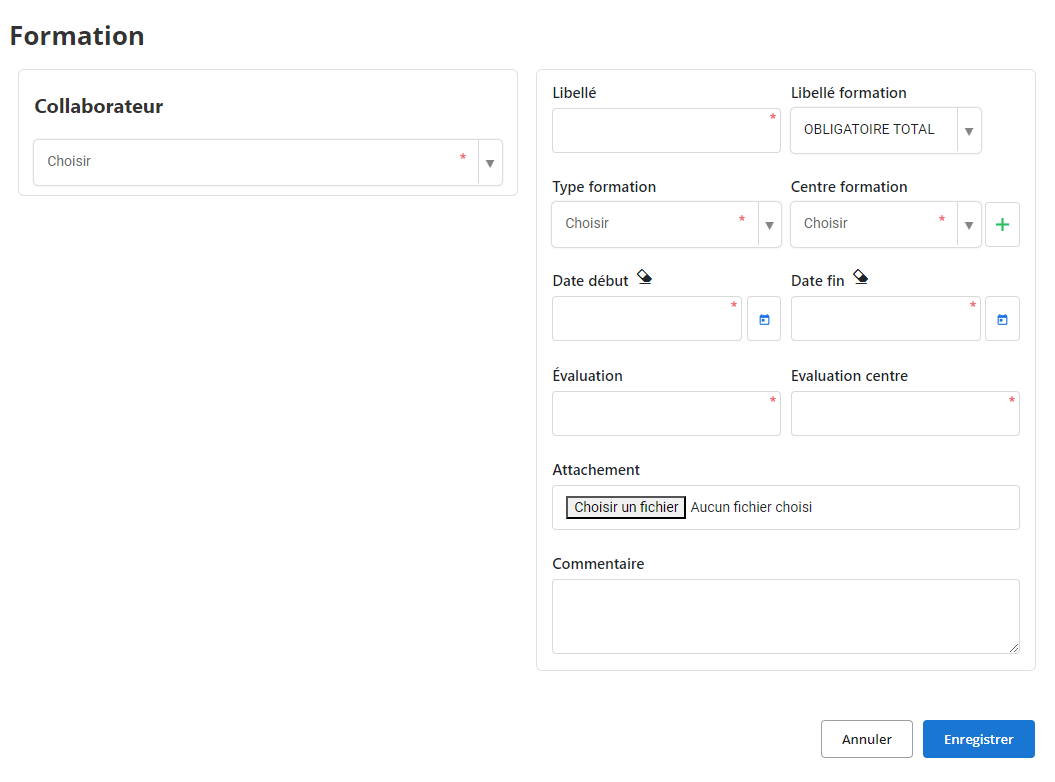Image resolution: width=1055 pixels, height=782 pixels.
Task: Click inside the Commentaire text area
Action: tap(785, 616)
